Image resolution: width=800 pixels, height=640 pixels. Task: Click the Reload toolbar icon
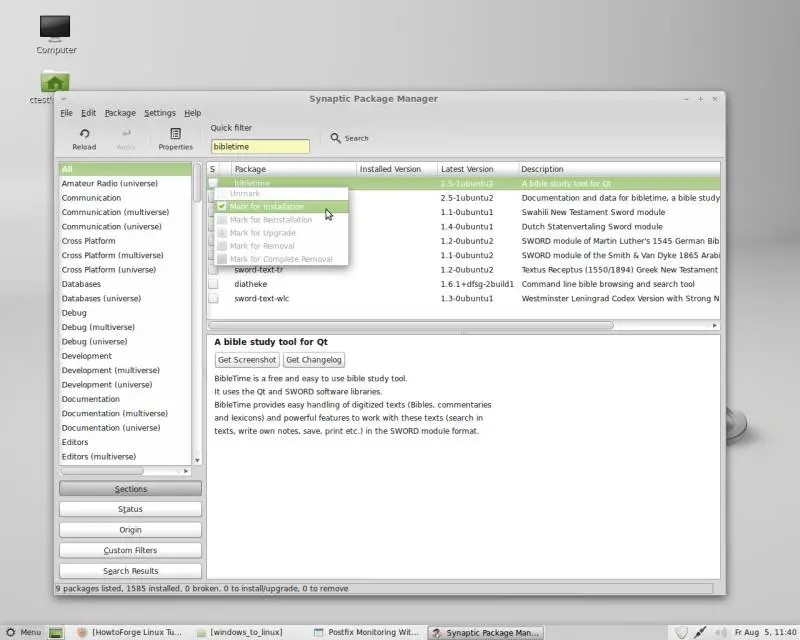(84, 134)
